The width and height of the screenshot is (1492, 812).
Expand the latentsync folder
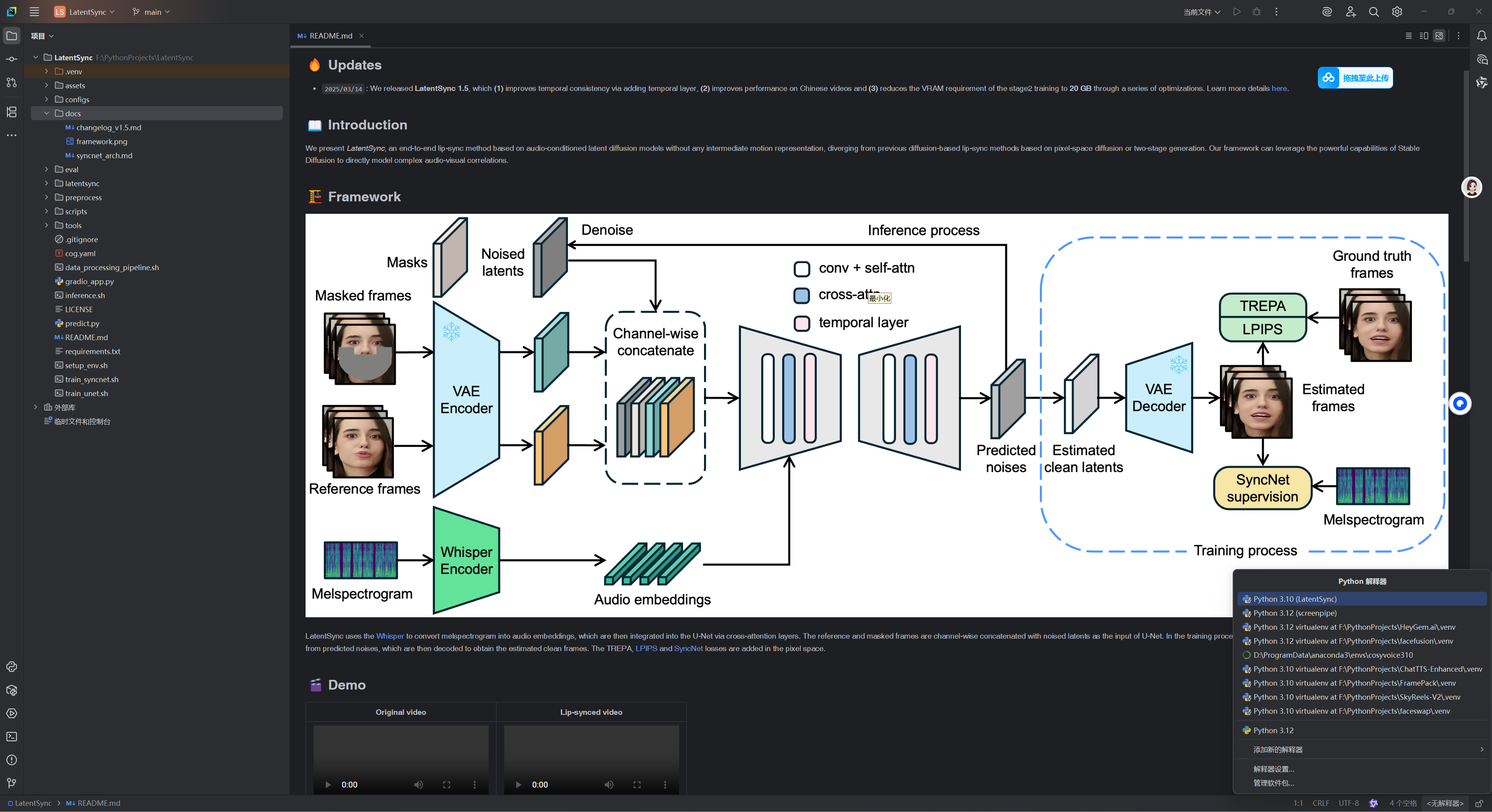coord(47,183)
